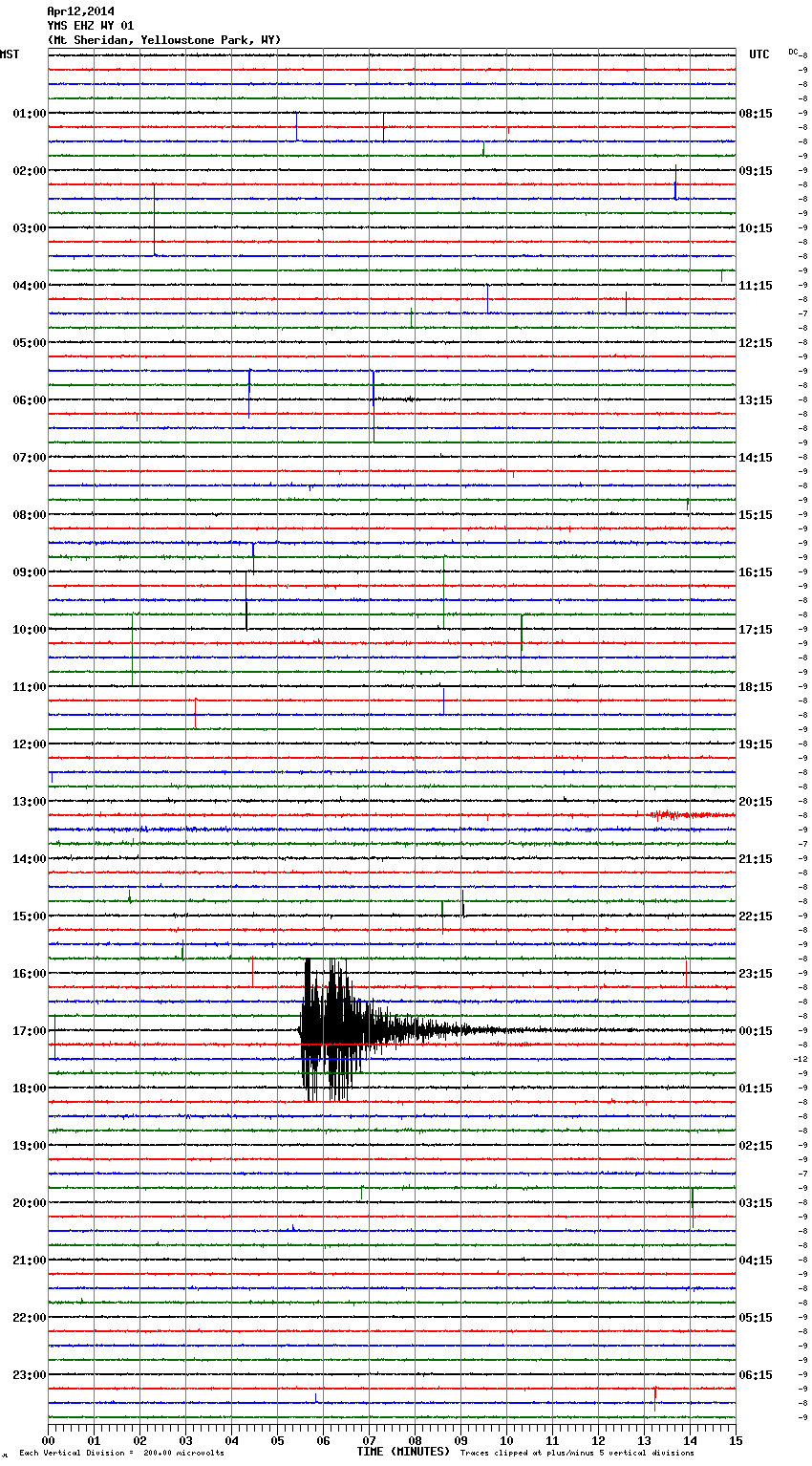Select the 07:00 MST row label
Screen dimensions: 812x1466
pos(30,458)
